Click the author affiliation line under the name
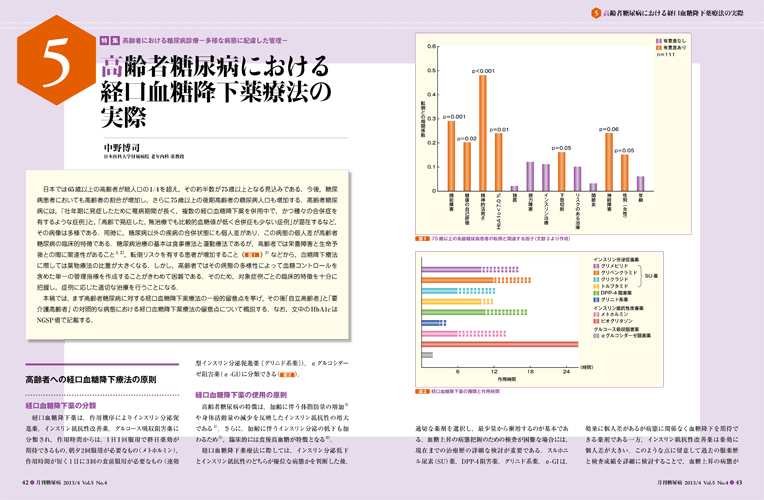 143,157
